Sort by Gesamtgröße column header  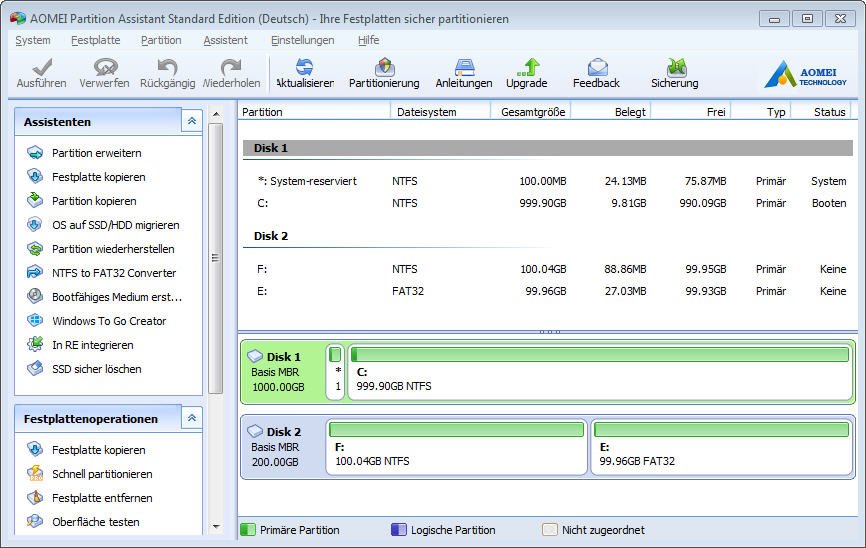click(531, 112)
